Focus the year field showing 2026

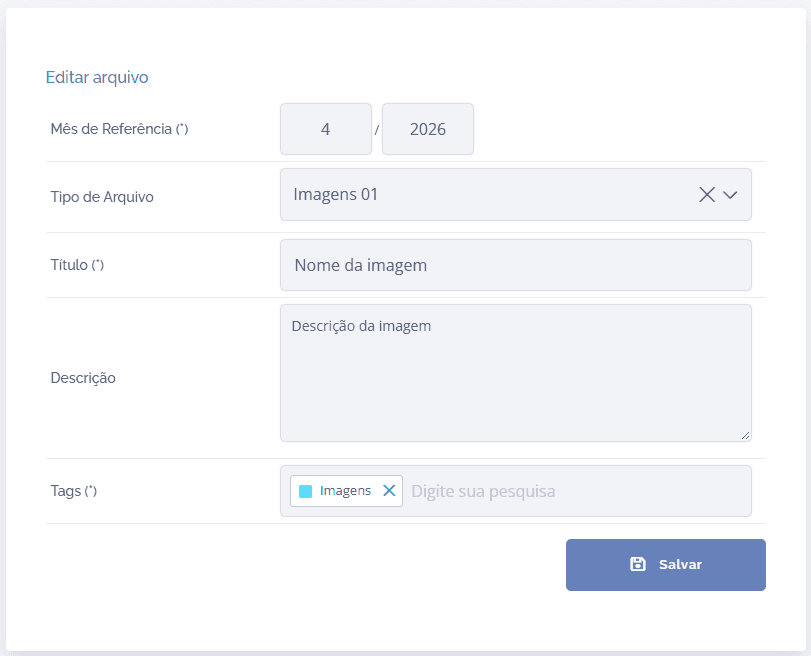tap(428, 129)
